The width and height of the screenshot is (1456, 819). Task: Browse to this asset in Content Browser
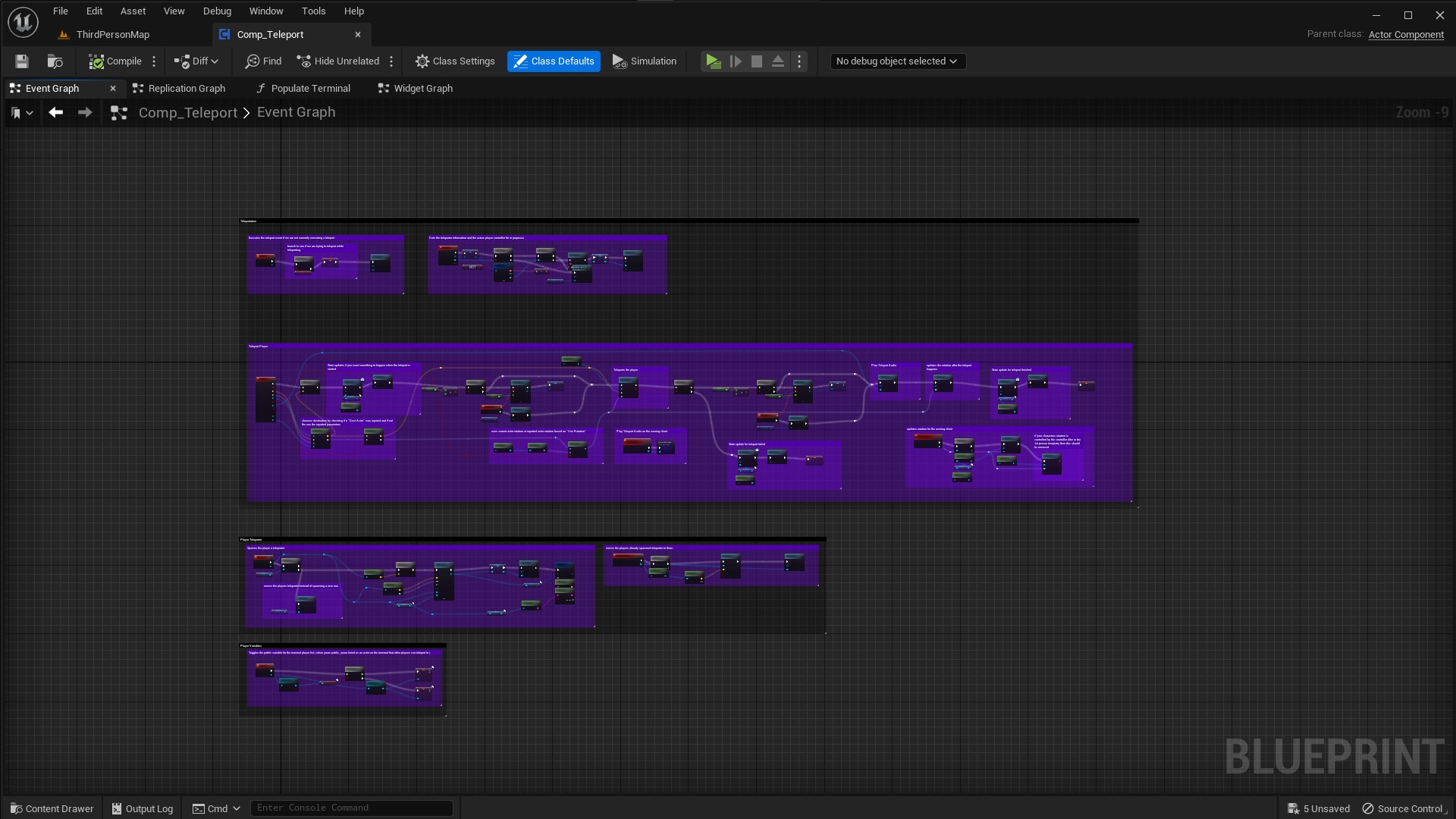pyautogui.click(x=55, y=61)
